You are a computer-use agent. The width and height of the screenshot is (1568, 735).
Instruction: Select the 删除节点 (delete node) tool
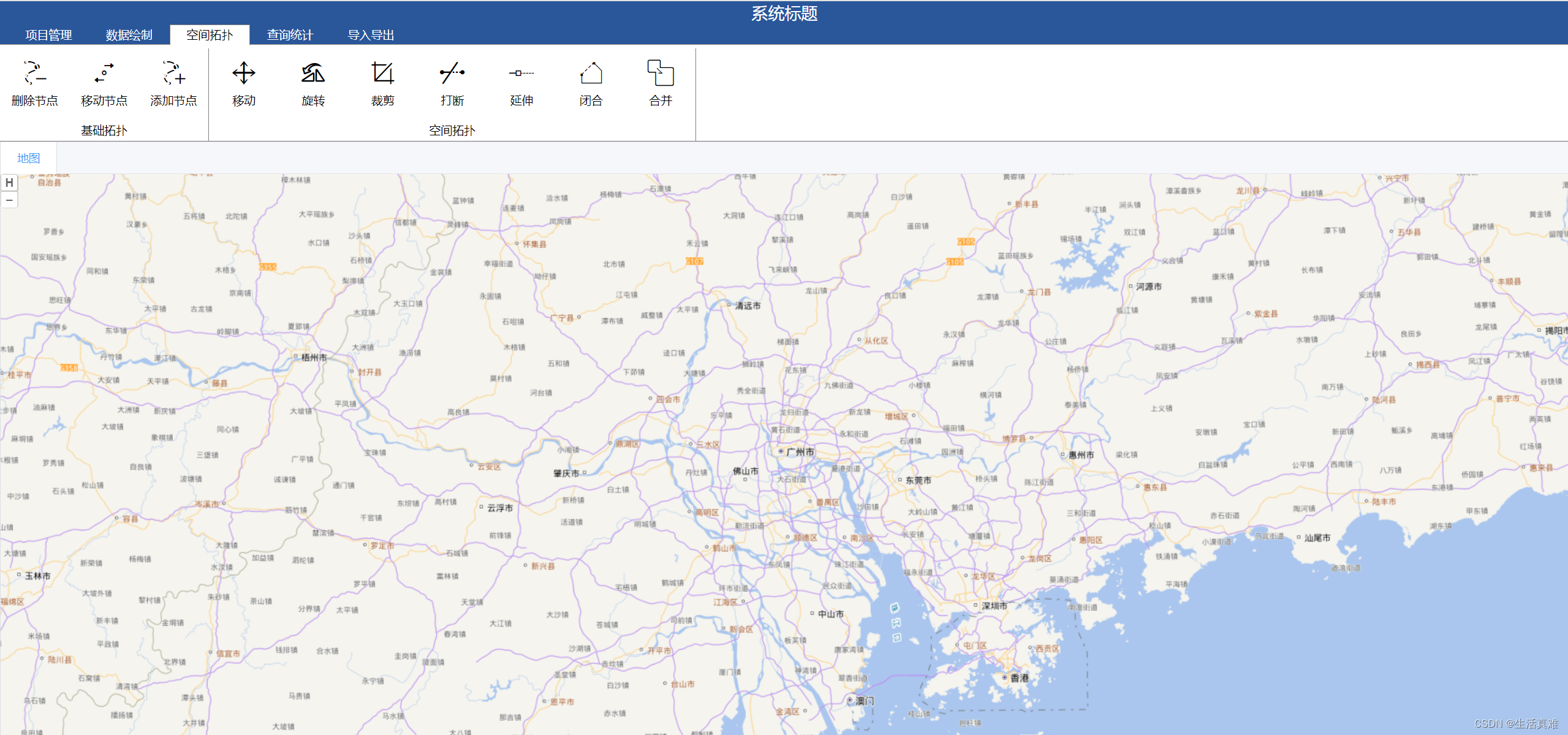pyautogui.click(x=35, y=83)
